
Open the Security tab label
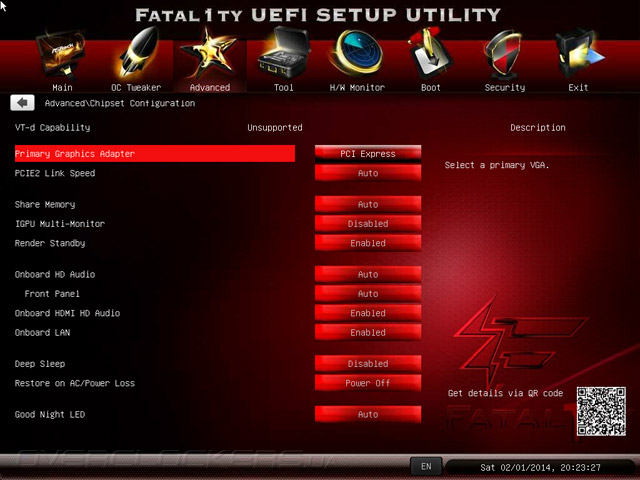[505, 87]
